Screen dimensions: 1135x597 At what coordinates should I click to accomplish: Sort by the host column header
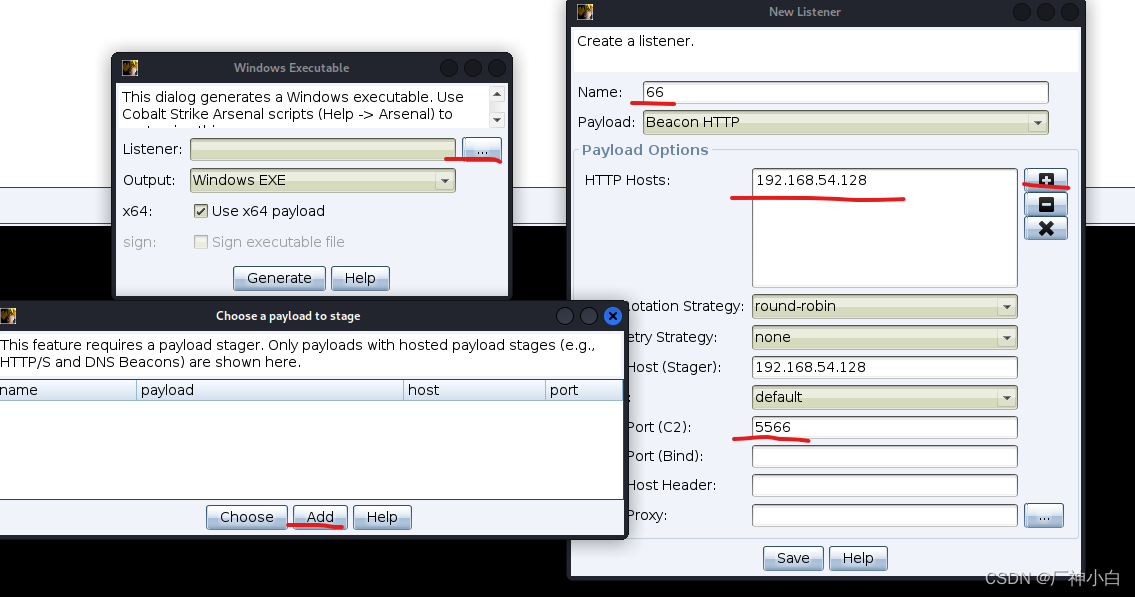coord(474,391)
